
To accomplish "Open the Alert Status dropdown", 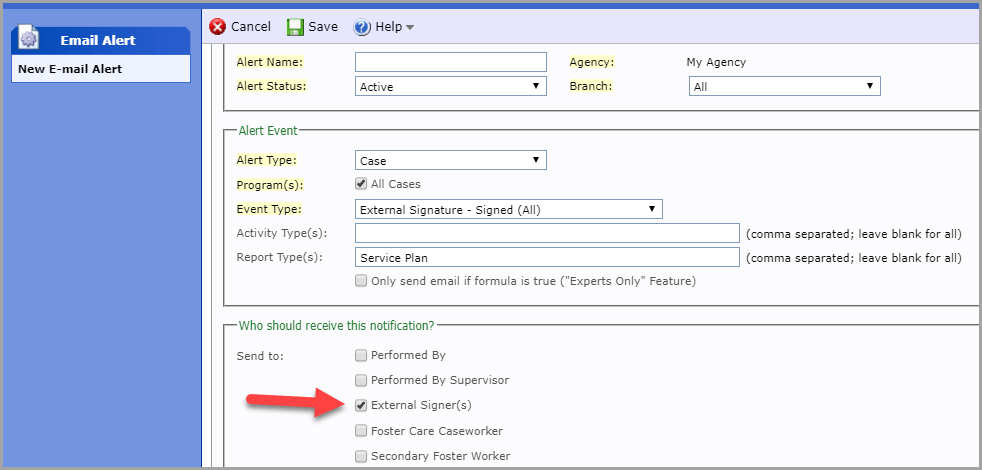I will [x=451, y=86].
